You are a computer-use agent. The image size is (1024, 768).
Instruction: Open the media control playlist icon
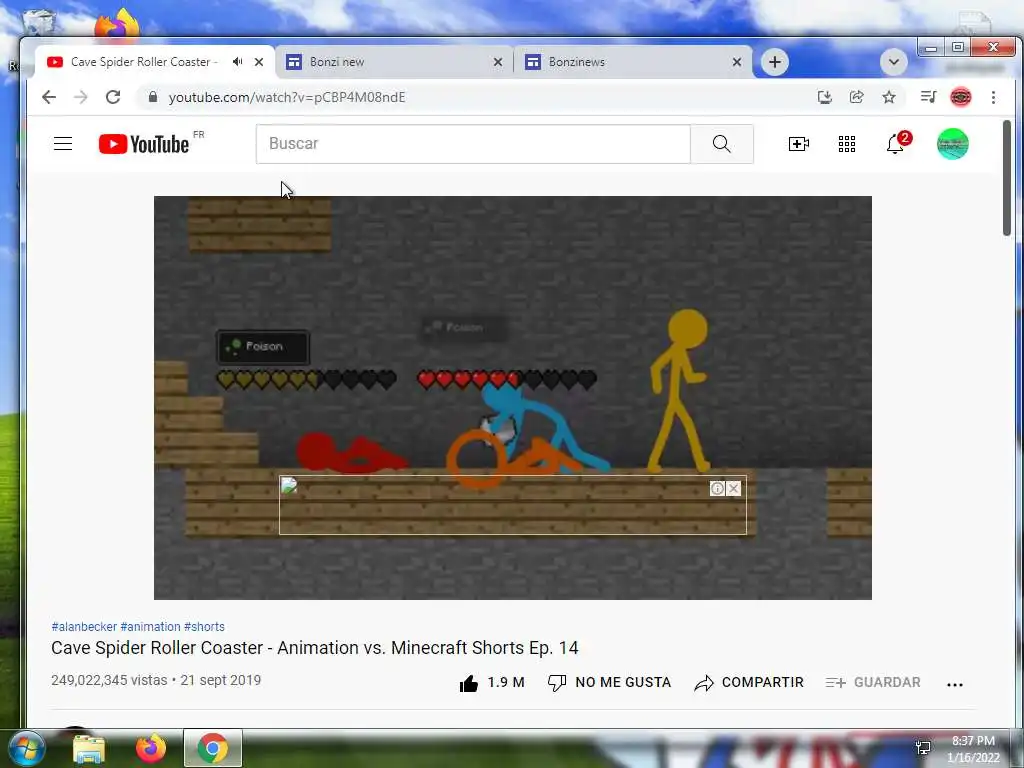[x=928, y=97]
